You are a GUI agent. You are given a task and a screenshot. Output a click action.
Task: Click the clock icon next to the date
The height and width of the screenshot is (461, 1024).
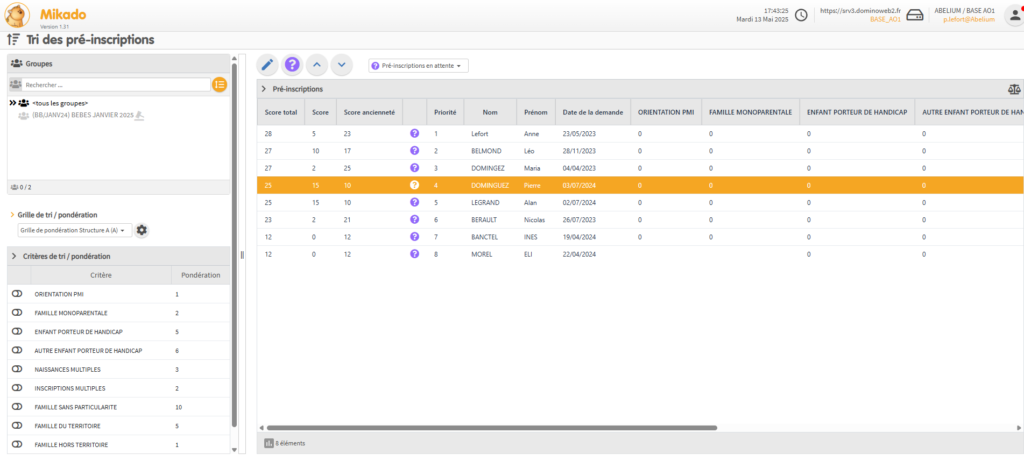pos(801,15)
